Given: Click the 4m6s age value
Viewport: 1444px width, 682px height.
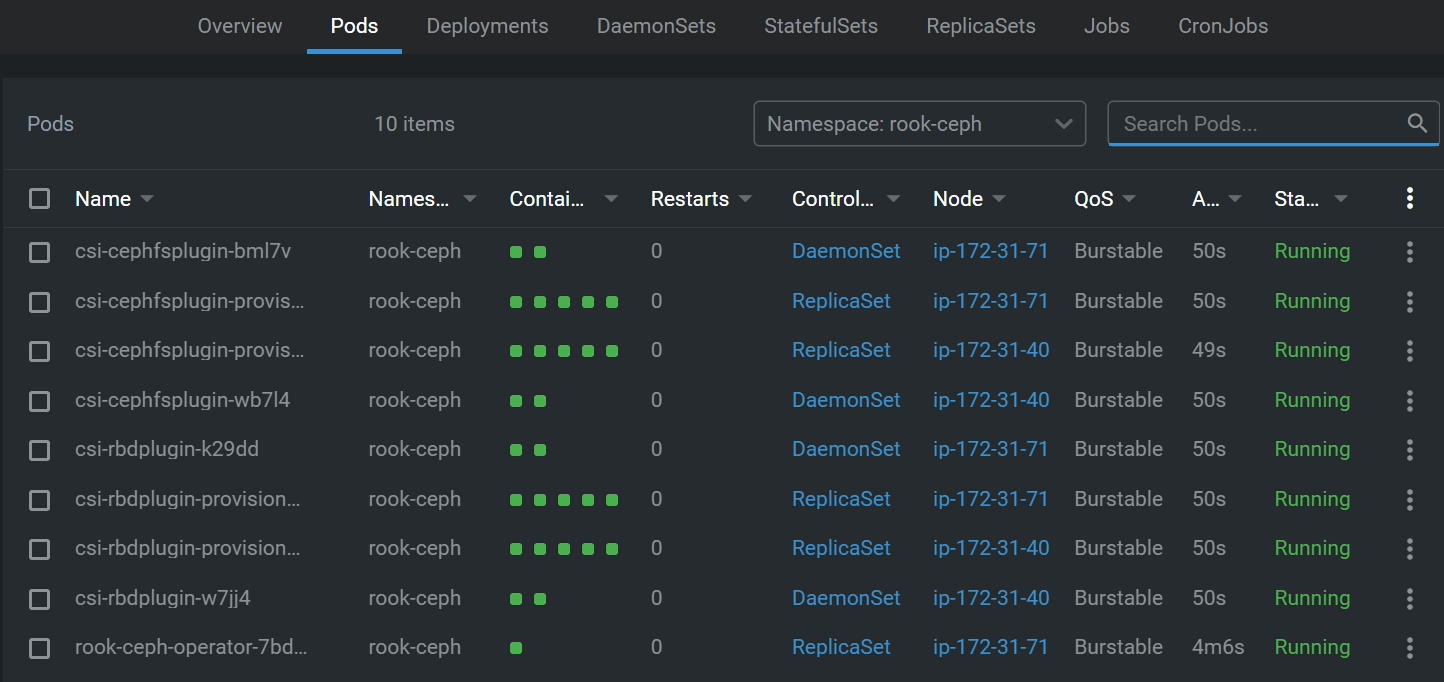Looking at the screenshot, I should 1218,648.
